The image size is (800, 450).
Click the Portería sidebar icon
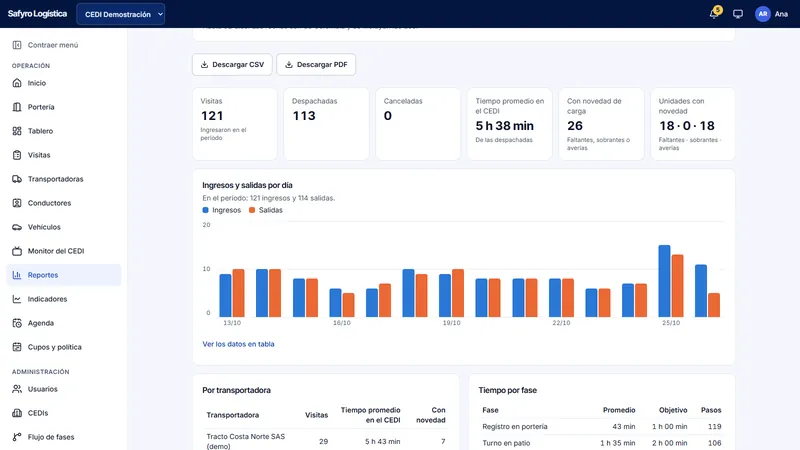[x=17, y=107]
